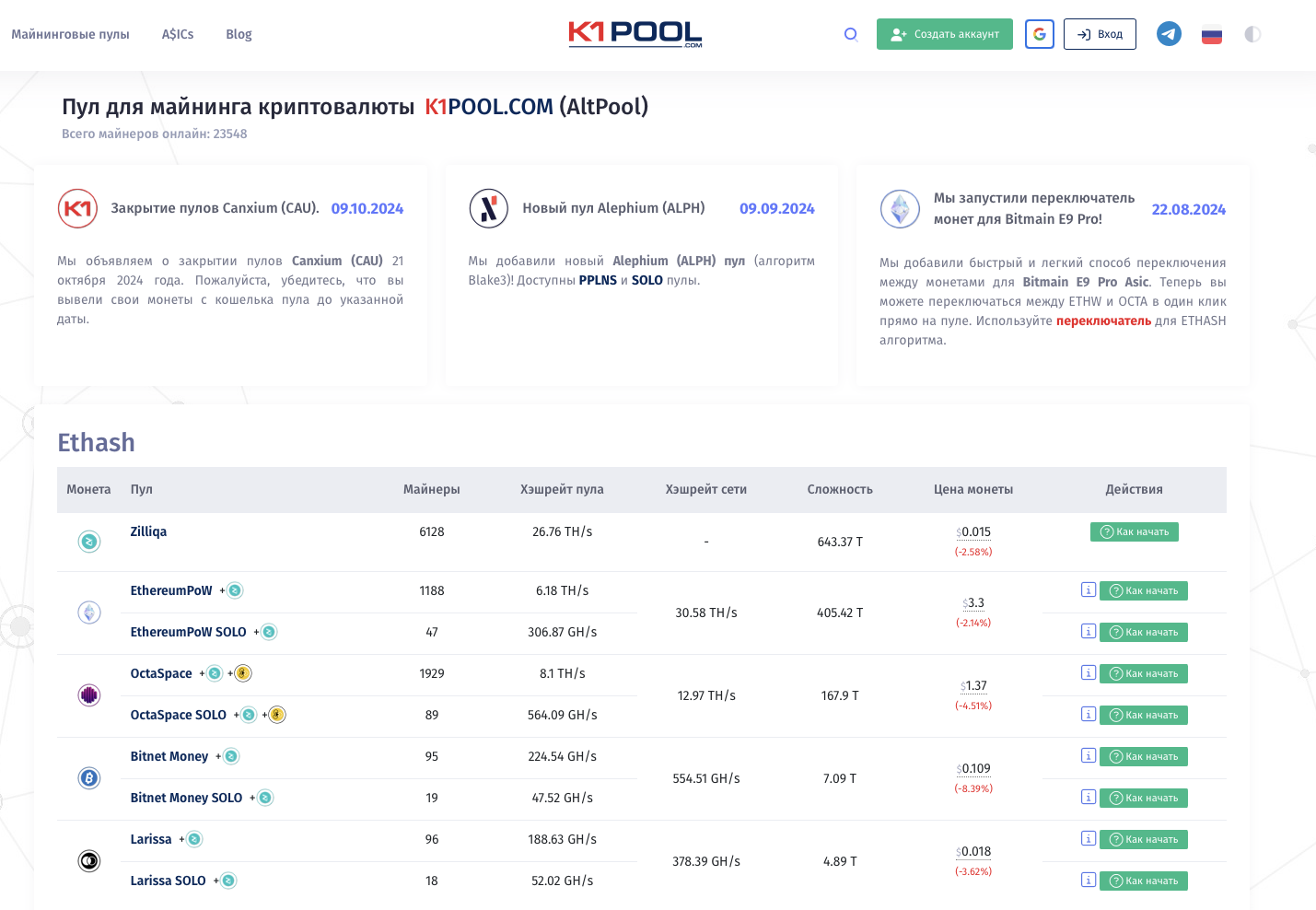Click the EthereumPoW coin icon
This screenshot has height=910, width=1316.
click(89, 612)
